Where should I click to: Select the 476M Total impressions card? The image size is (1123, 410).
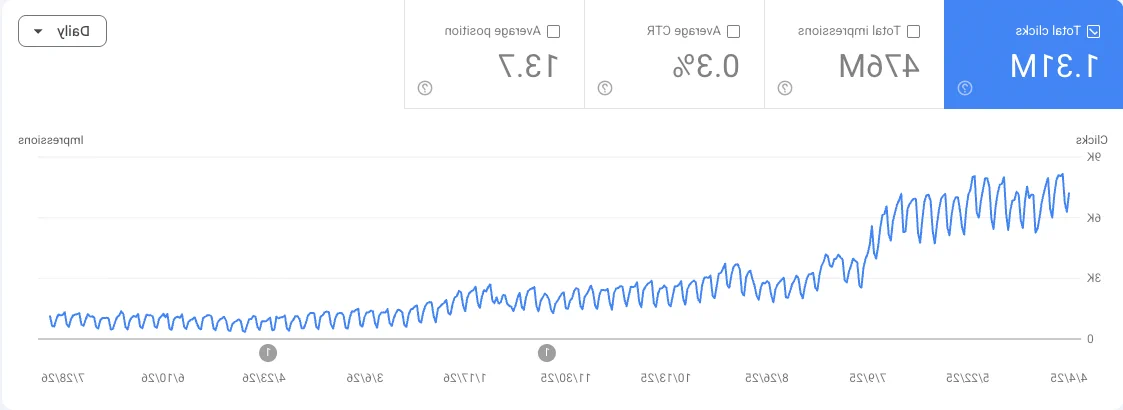point(854,54)
